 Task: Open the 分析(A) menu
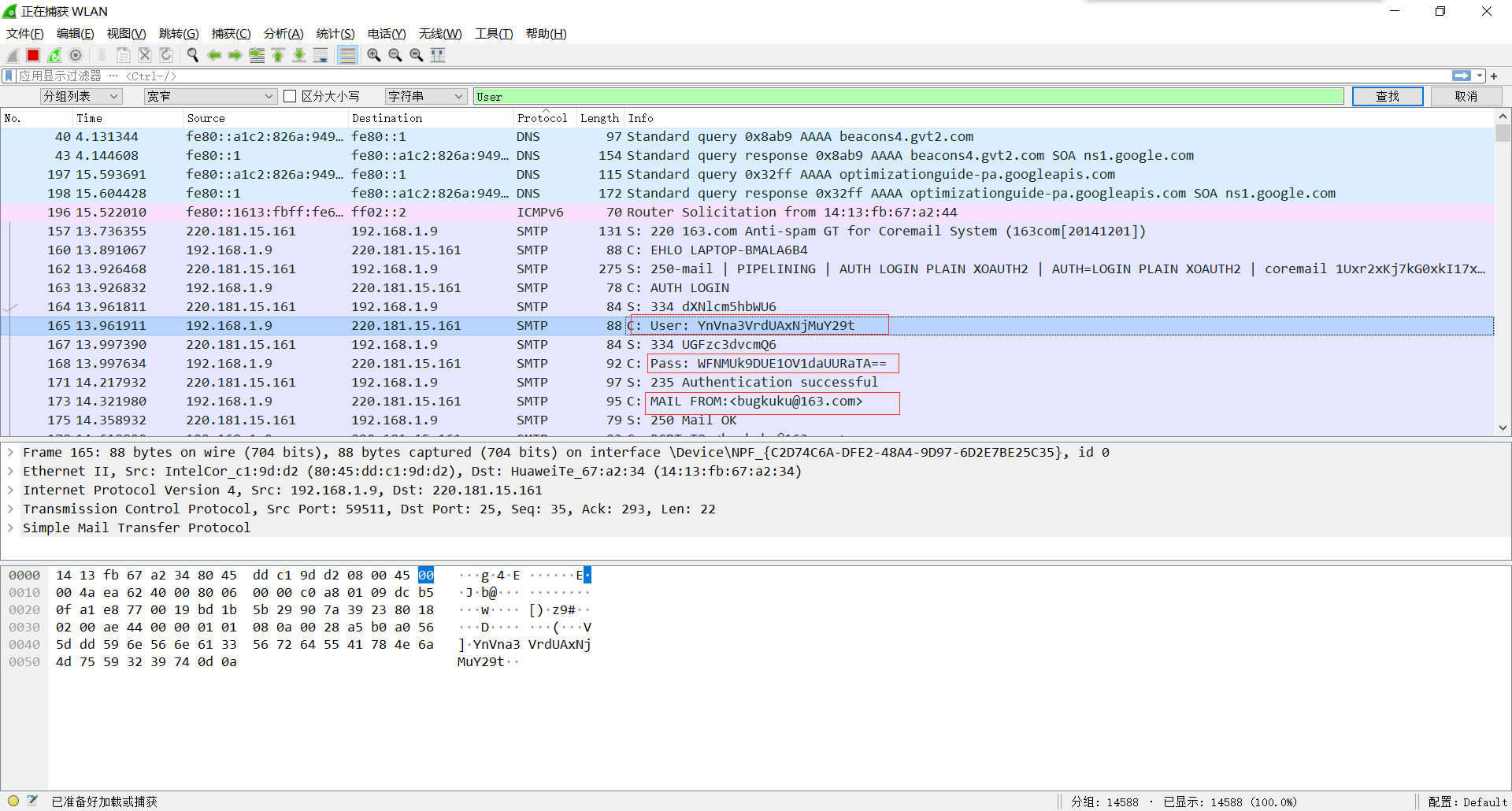pos(283,33)
